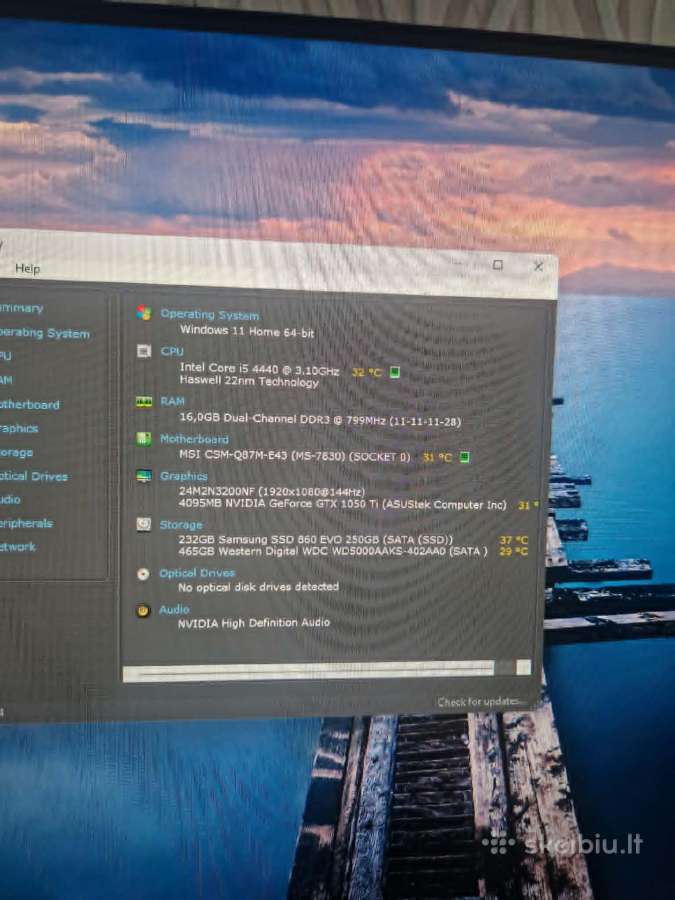Select Operating System in the sidebar

coord(45,333)
